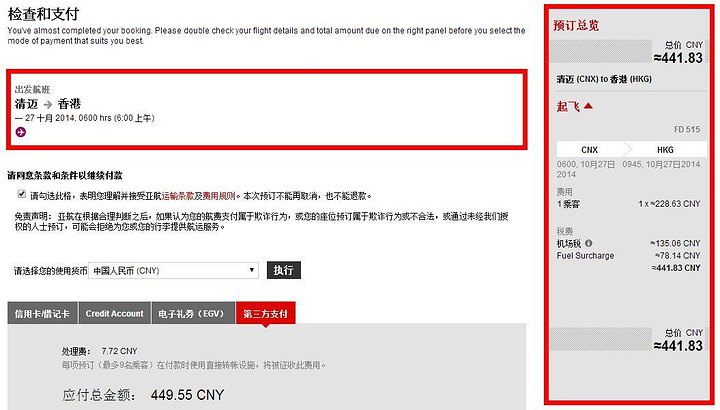Click the 起飞 heading in booking summary
The width and height of the screenshot is (720, 410).
pos(568,107)
